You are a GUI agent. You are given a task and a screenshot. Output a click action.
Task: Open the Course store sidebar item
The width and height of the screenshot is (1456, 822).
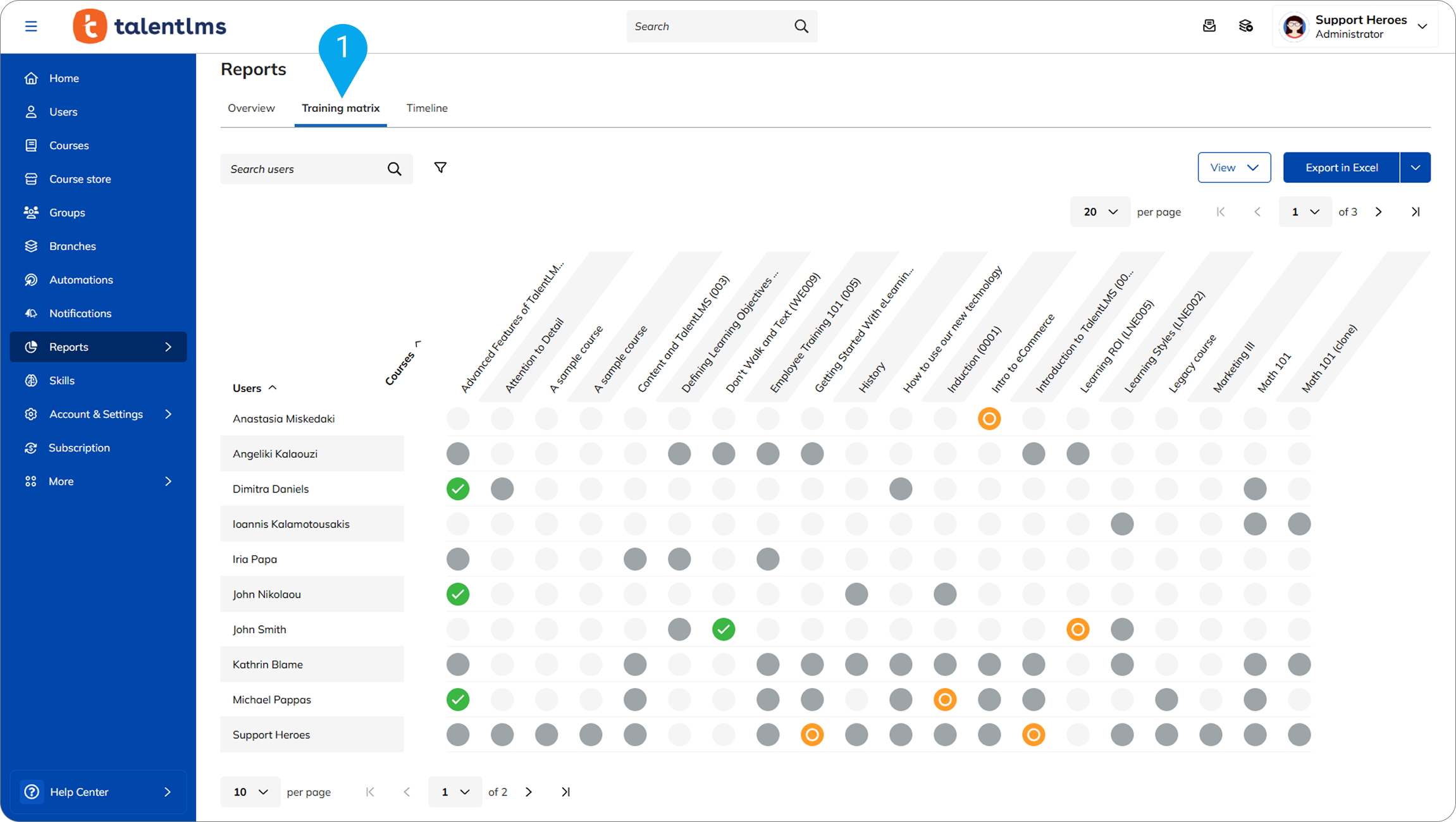[x=80, y=179]
